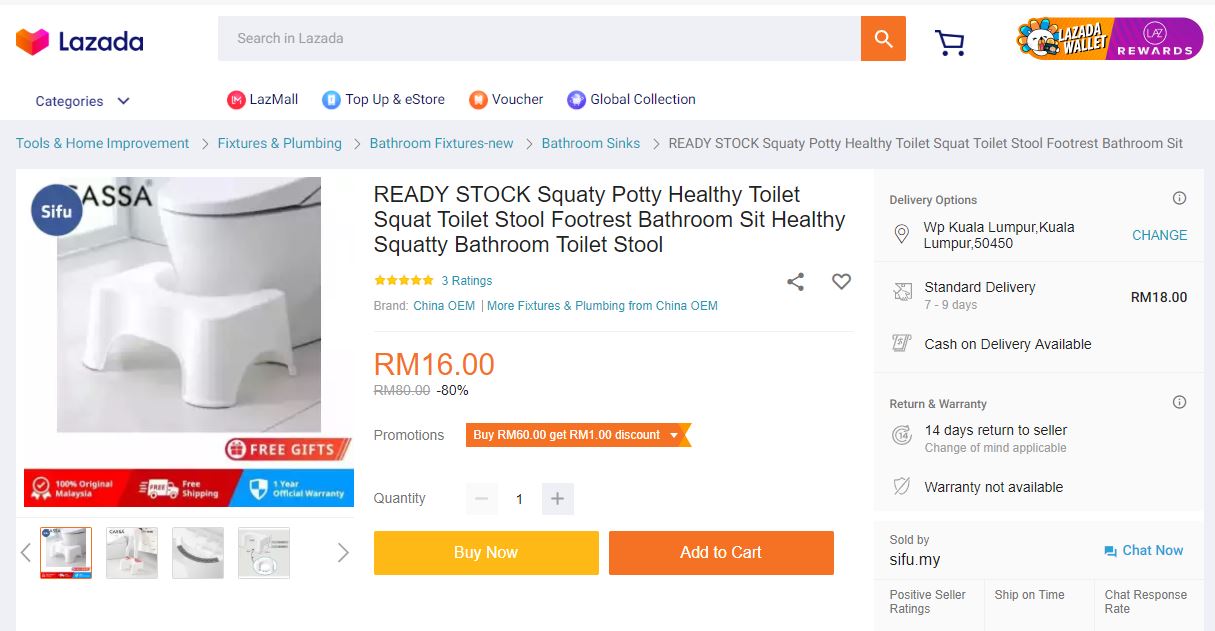Image resolution: width=1215 pixels, height=631 pixels.
Task: Click the Search in Lazada field
Action: coord(538,39)
